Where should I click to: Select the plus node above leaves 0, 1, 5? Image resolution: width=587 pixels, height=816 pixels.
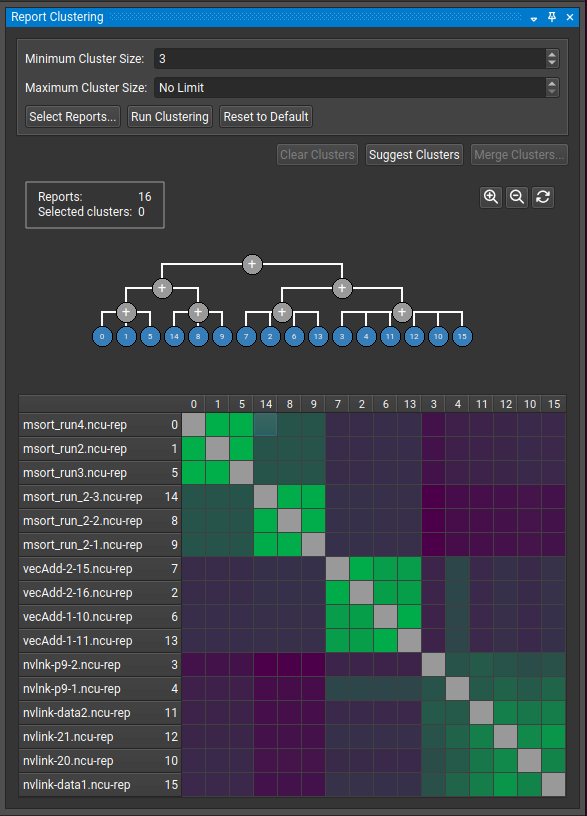point(126,312)
